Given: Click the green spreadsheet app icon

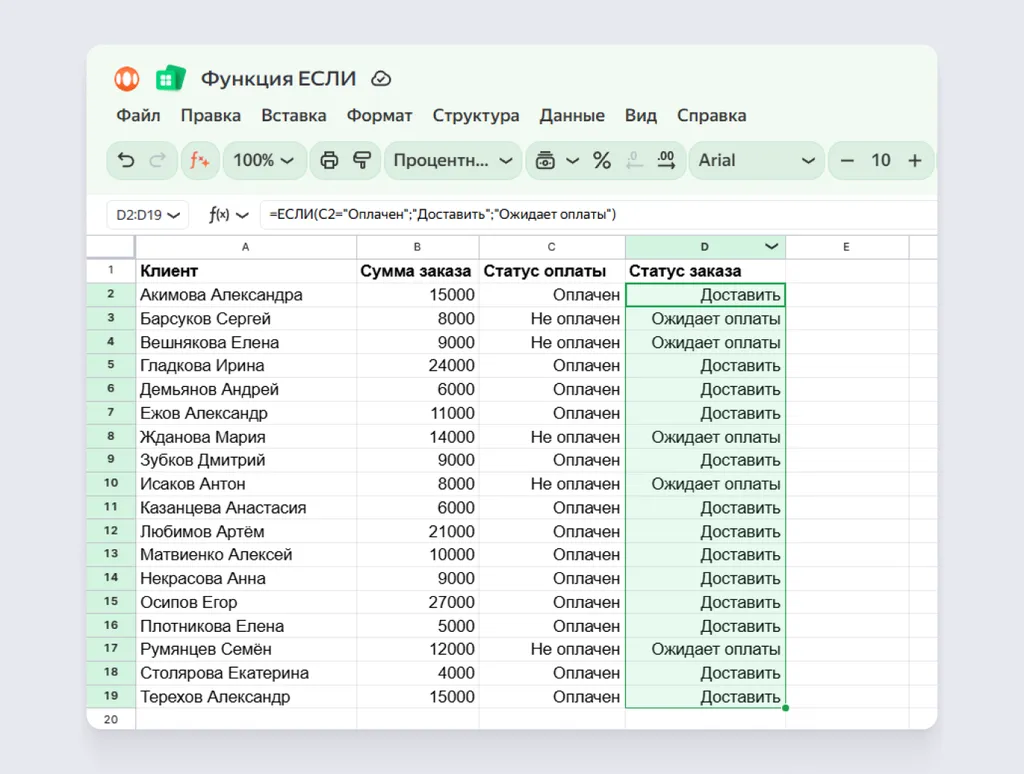Looking at the screenshot, I should (170, 78).
